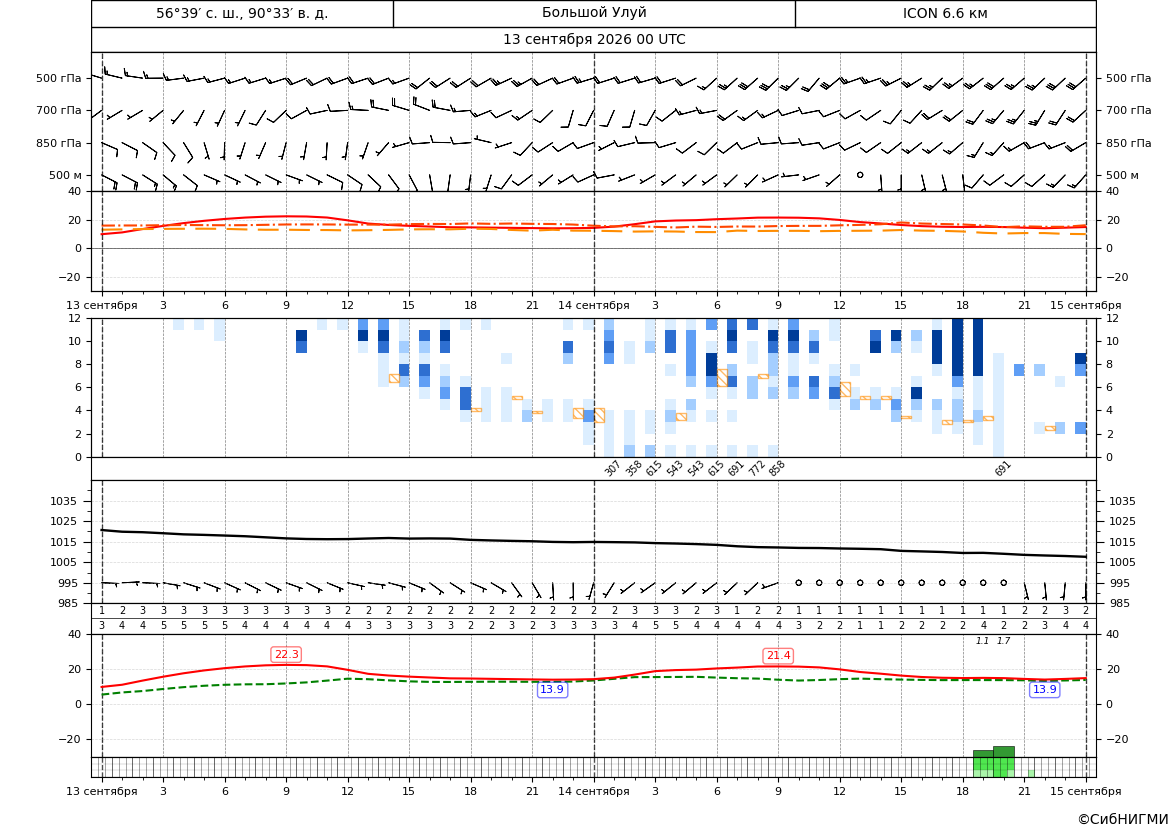Click the 22.3 maximum temperature label
This screenshot has height=827, width=1169.
(x=286, y=654)
